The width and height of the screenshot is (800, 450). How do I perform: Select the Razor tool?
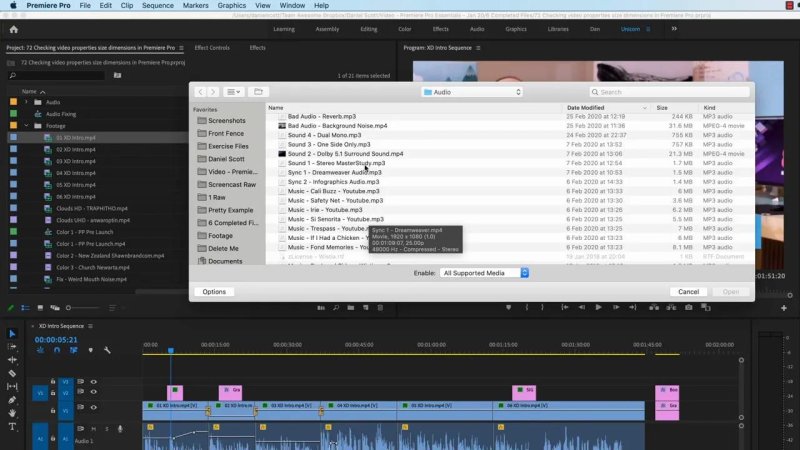click(x=12, y=373)
